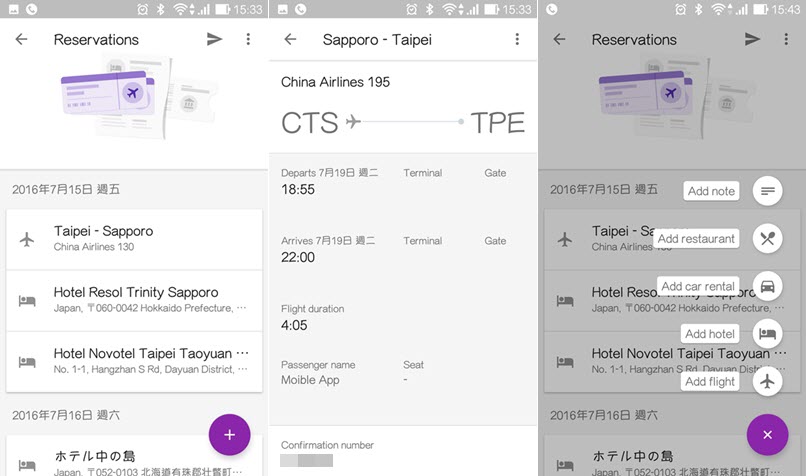
Task: Tap the Add car rental car icon
Action: pos(767,286)
